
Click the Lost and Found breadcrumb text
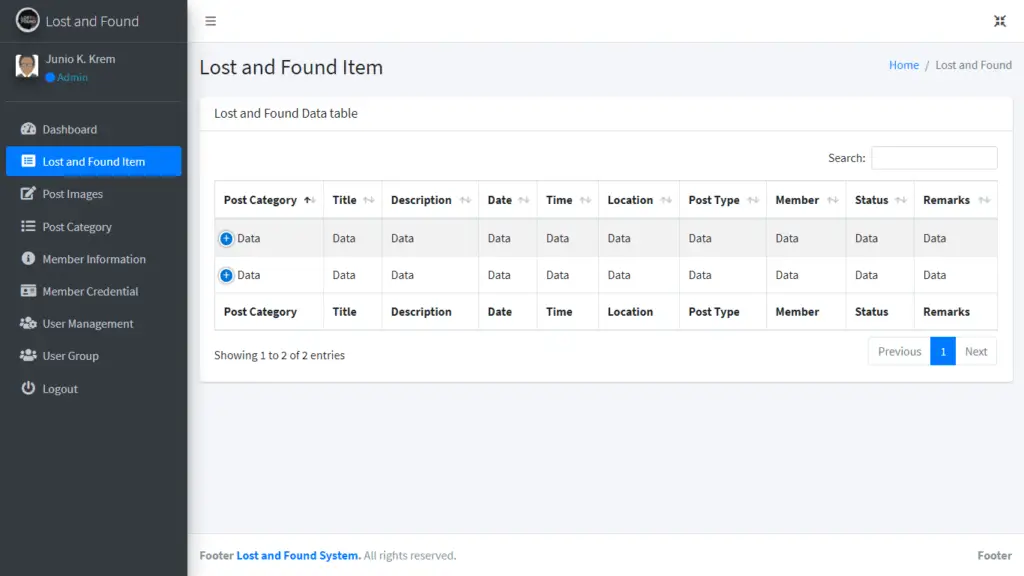click(x=973, y=65)
